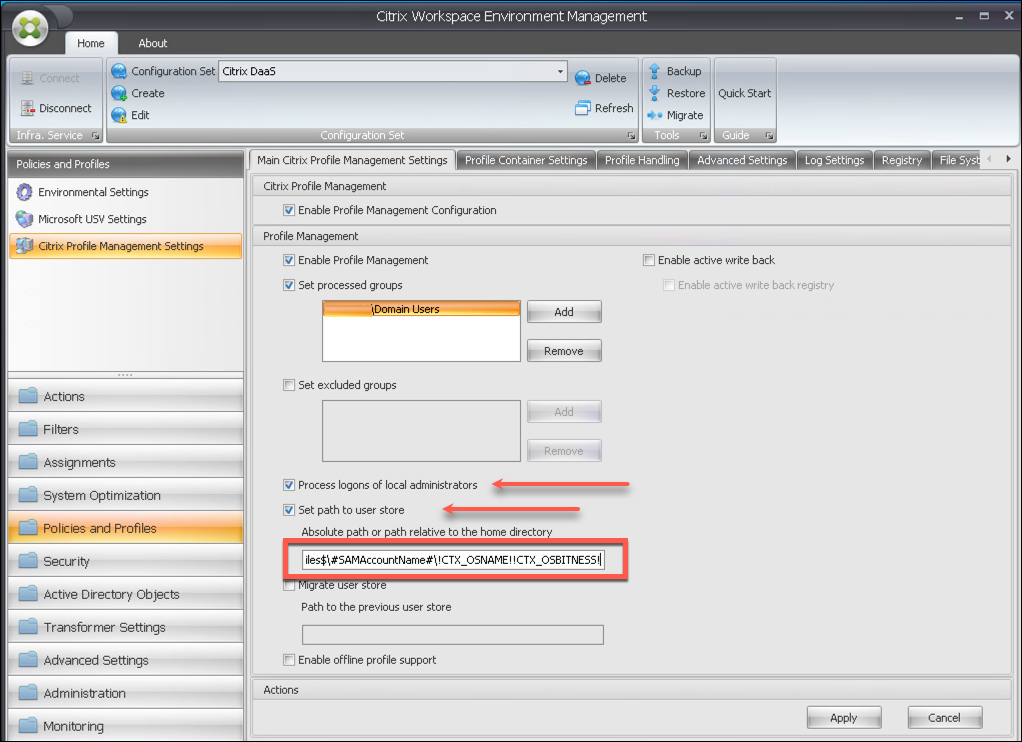Click the Refresh icon in ribbon
1022x742 pixels.
pos(584,108)
